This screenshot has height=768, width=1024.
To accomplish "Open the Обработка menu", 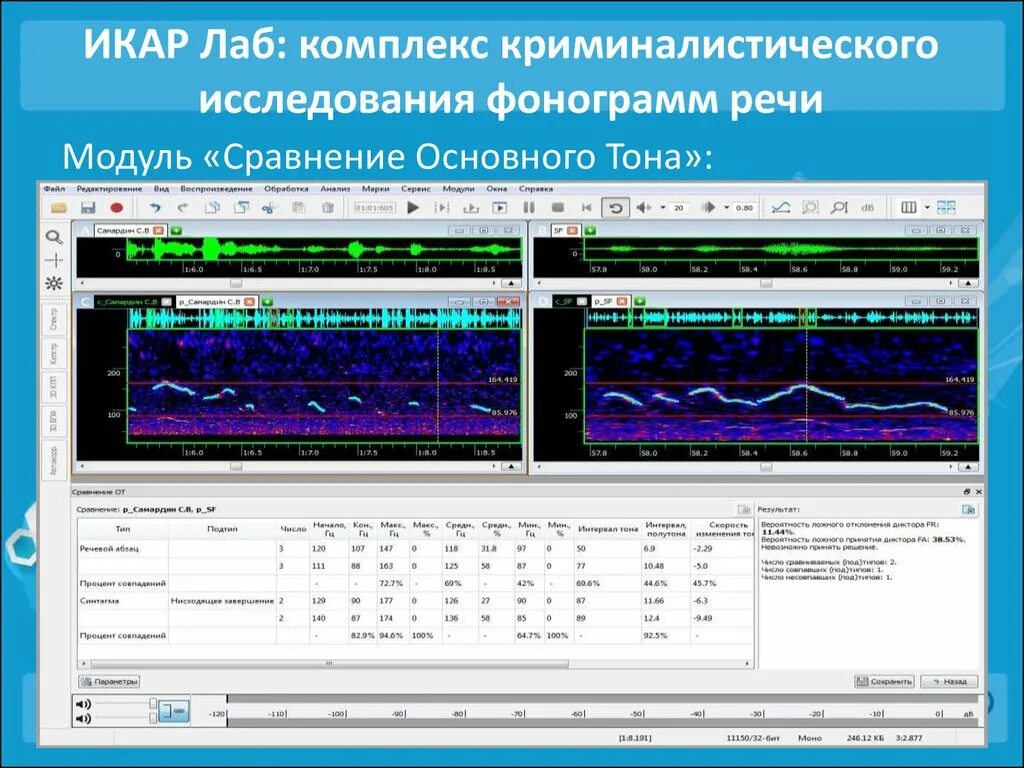I will 286,189.
